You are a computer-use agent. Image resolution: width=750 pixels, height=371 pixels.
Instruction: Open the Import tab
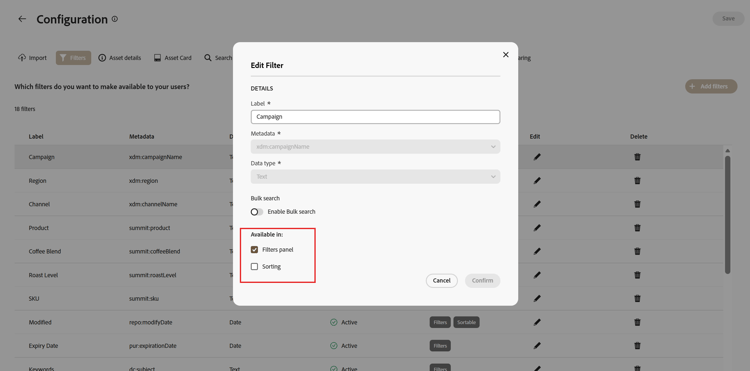point(33,58)
